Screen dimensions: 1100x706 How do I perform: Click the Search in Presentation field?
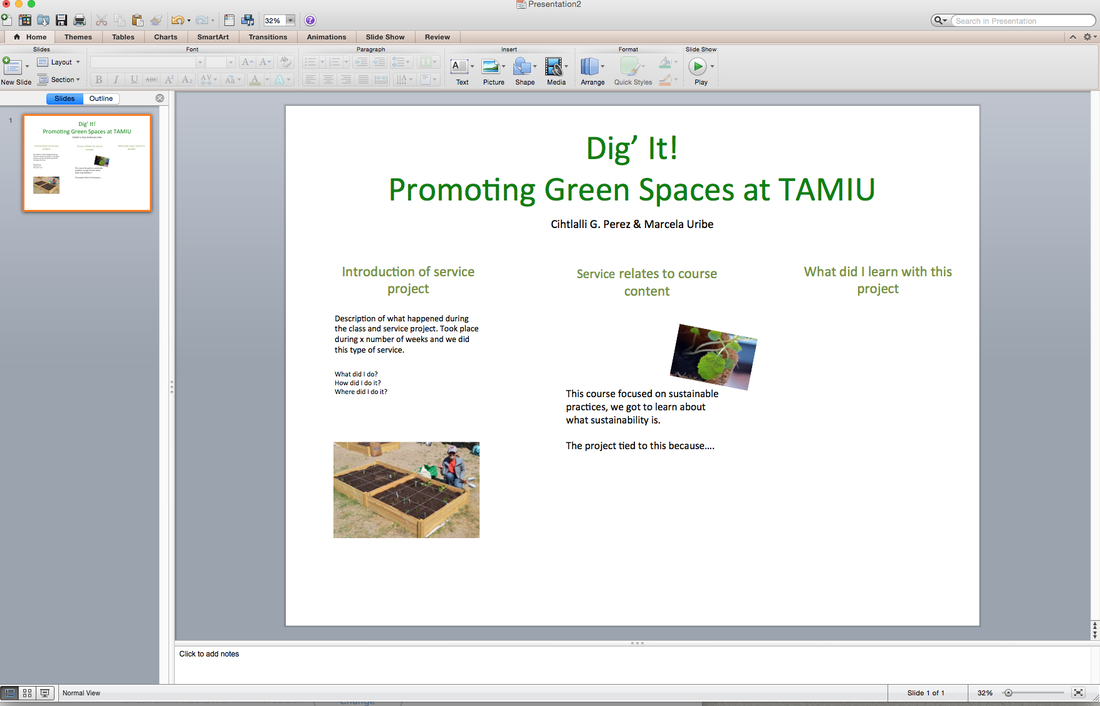click(x=1022, y=20)
